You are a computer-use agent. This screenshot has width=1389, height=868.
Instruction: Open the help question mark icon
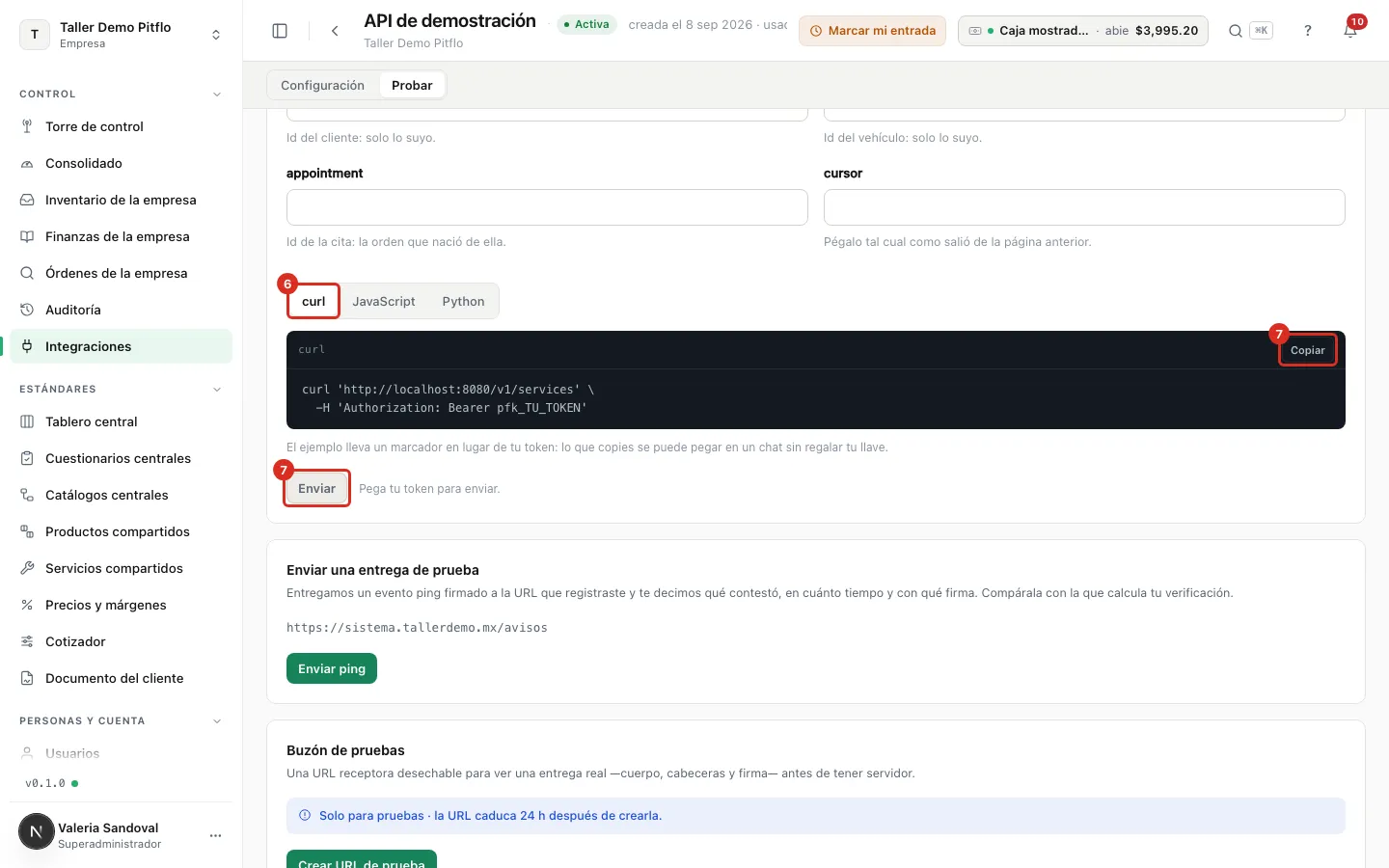click(1308, 31)
